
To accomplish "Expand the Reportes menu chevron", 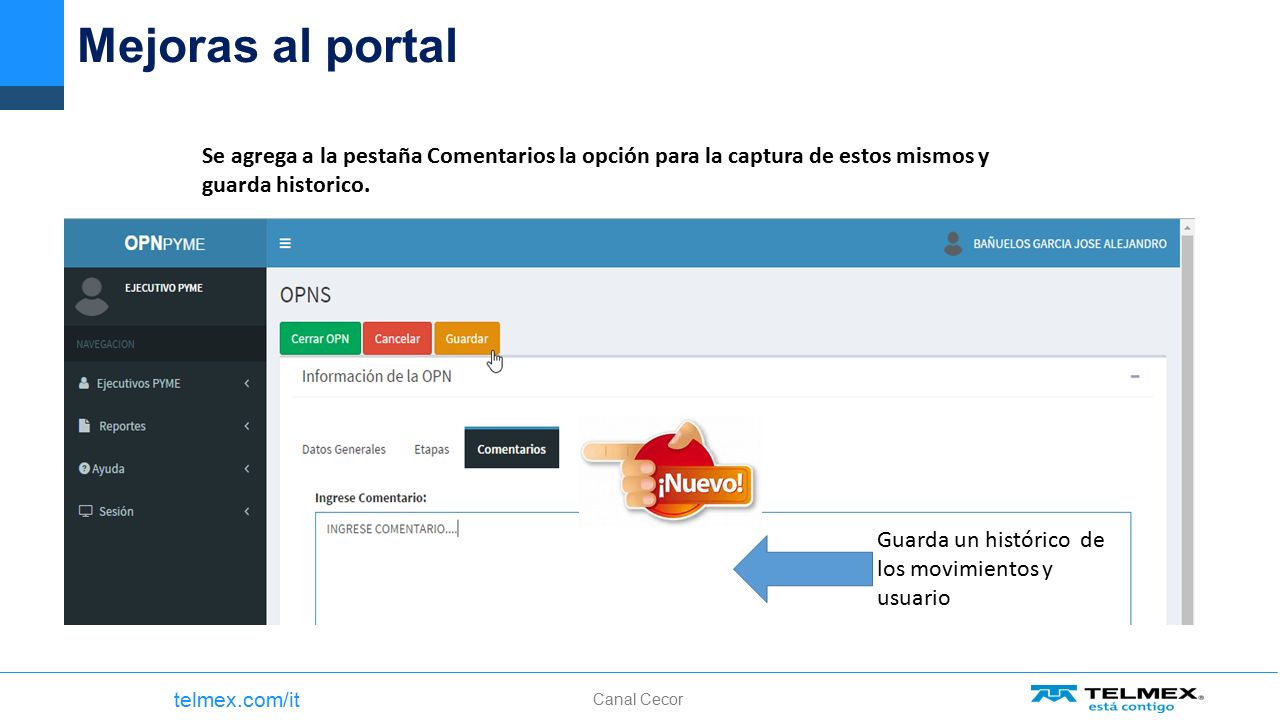I will click(x=247, y=426).
